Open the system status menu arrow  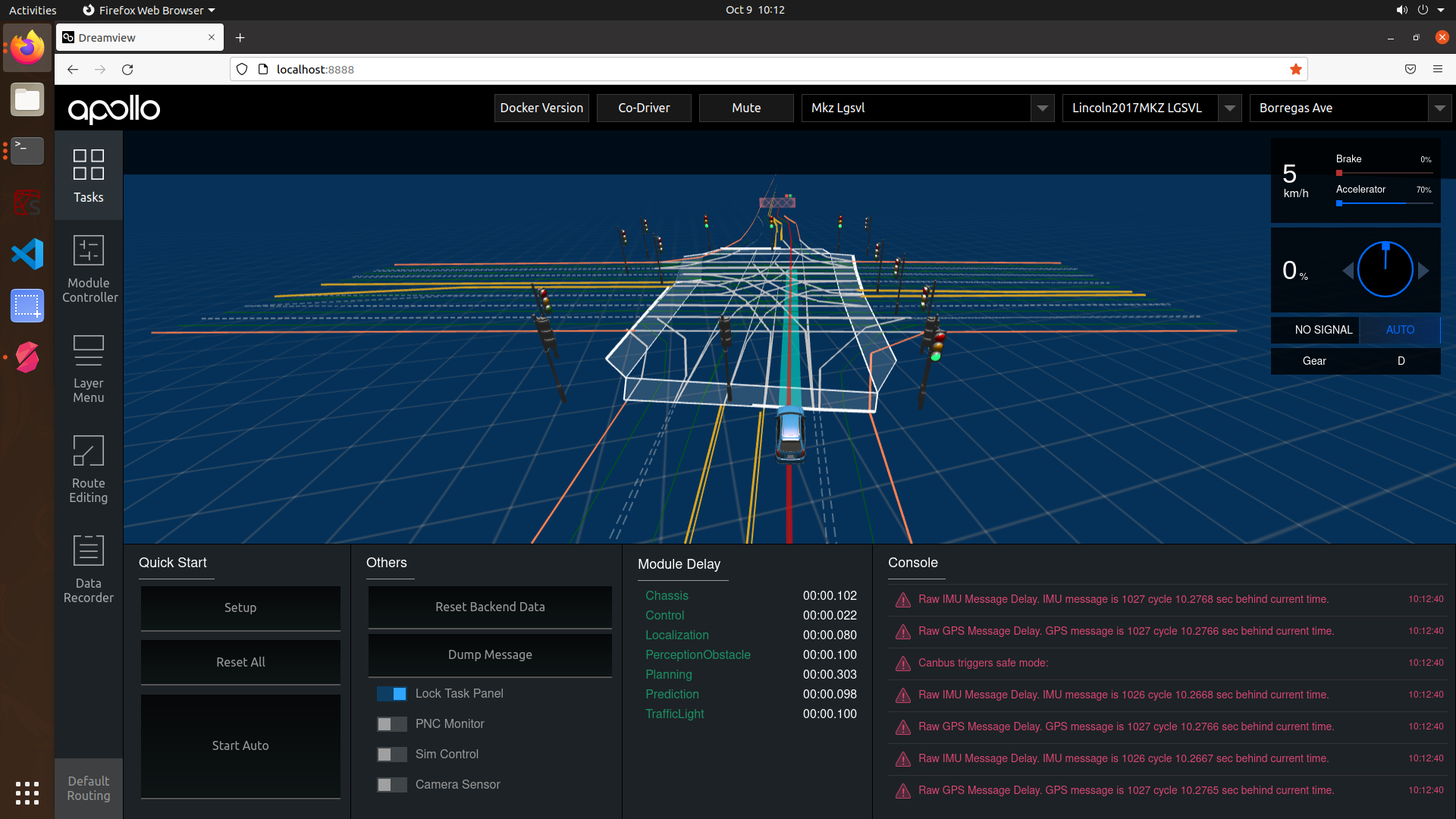click(x=1441, y=10)
